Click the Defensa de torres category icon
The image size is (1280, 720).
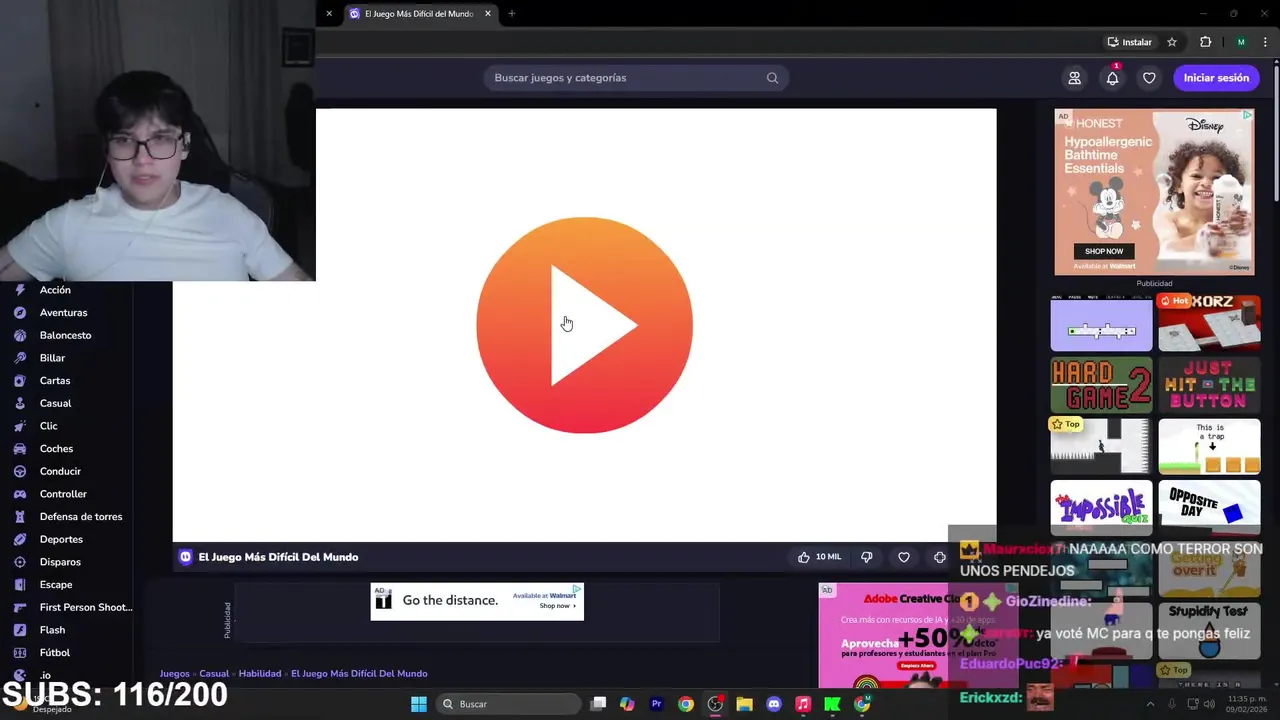coord(19,517)
